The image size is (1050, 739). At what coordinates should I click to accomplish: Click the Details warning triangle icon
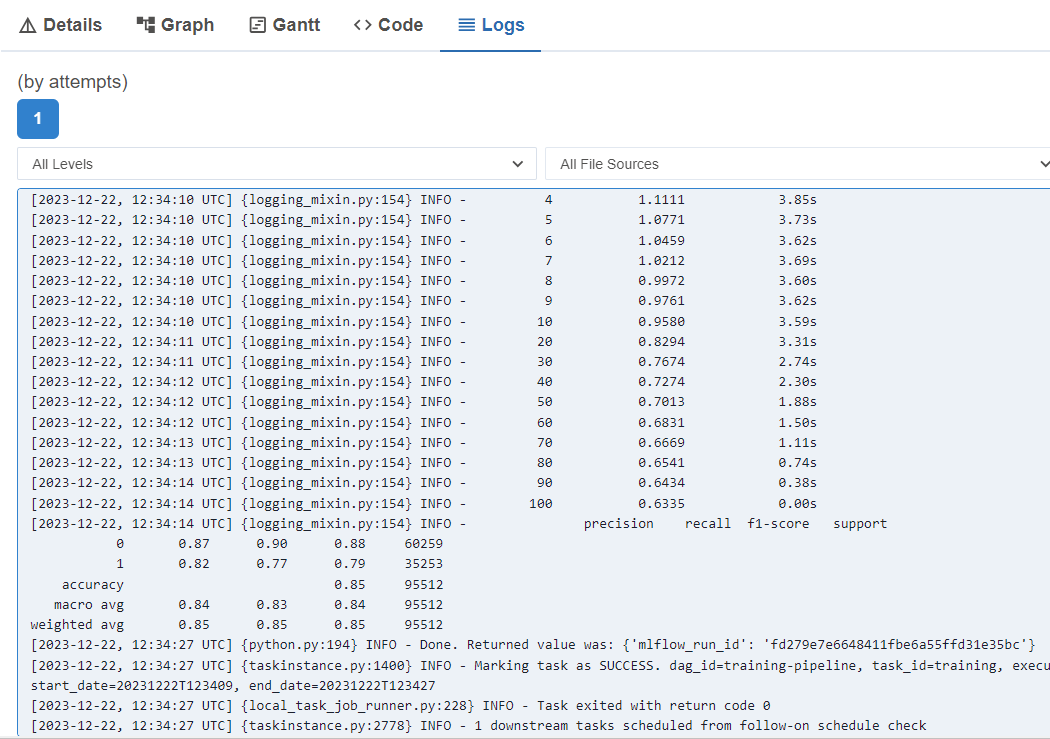[27, 25]
